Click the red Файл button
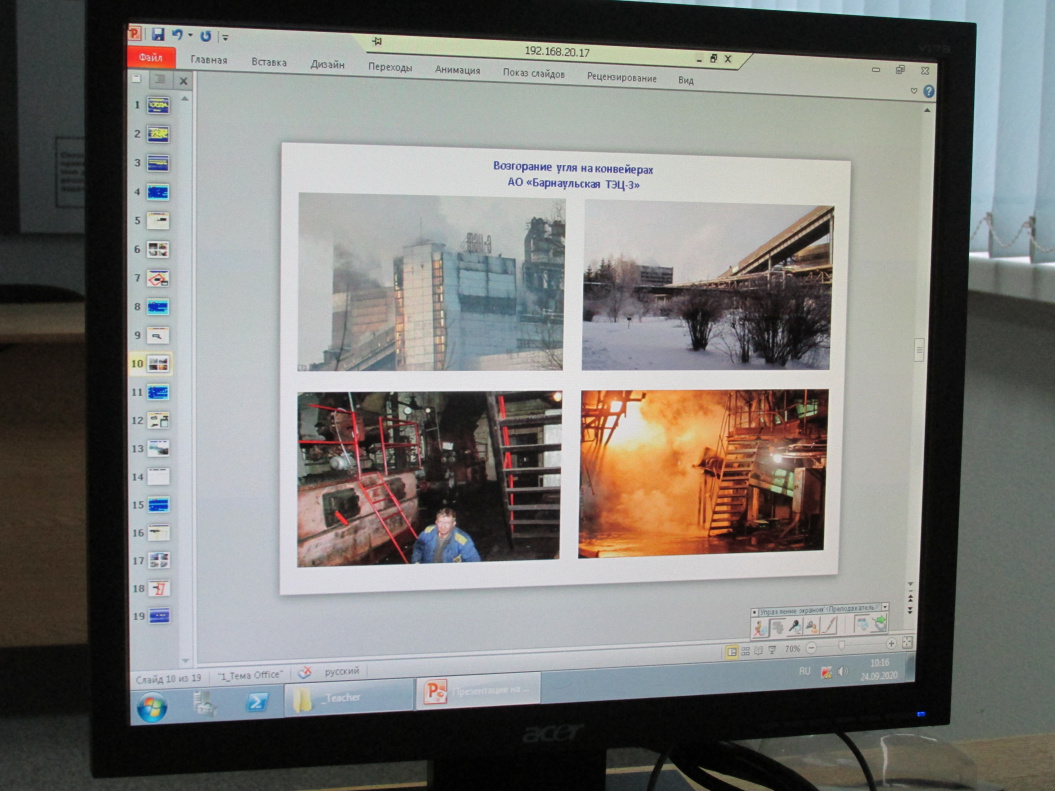This screenshot has width=1055, height=791. pyautogui.click(x=151, y=58)
